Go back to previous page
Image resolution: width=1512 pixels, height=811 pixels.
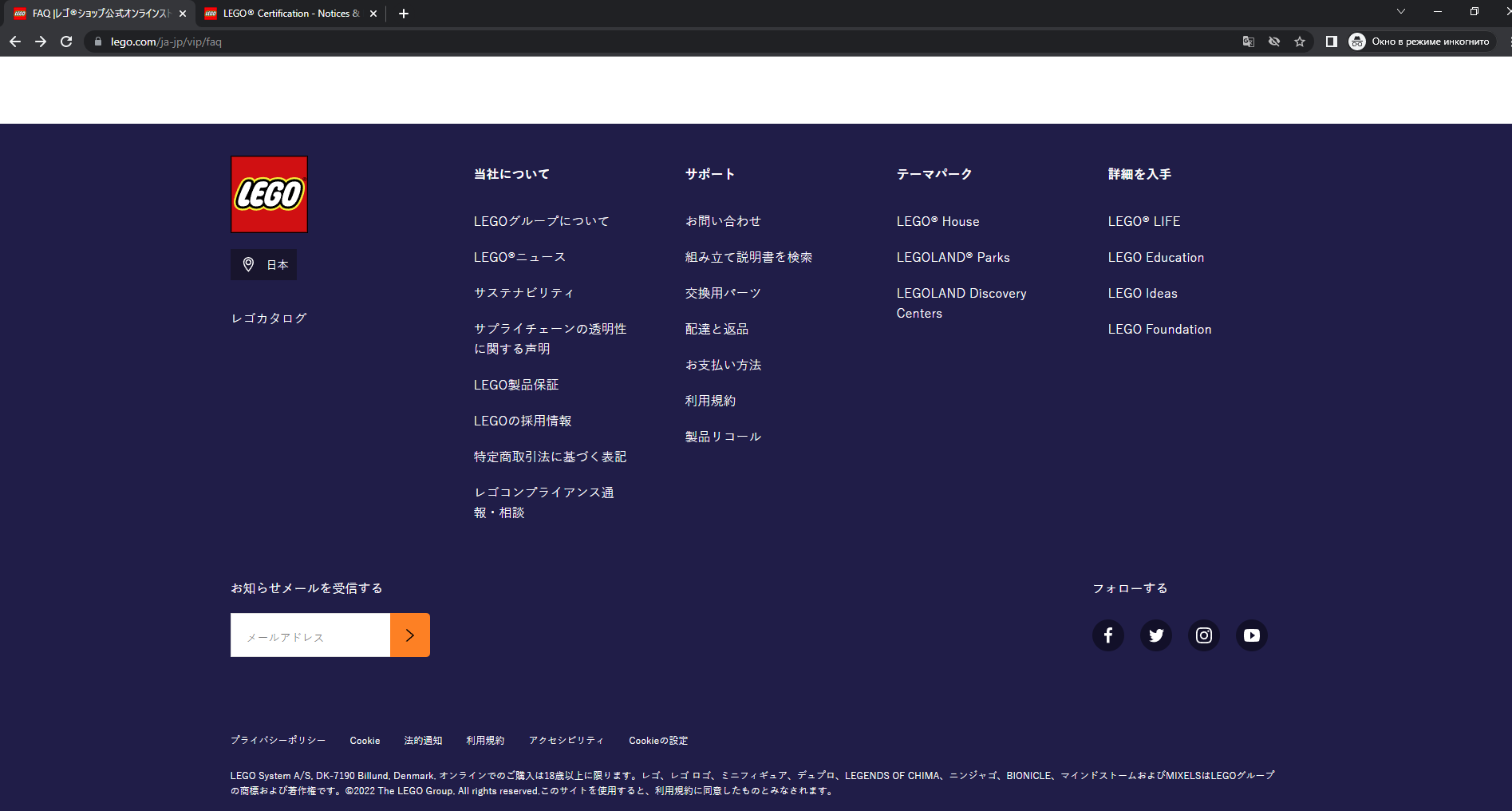click(15, 42)
